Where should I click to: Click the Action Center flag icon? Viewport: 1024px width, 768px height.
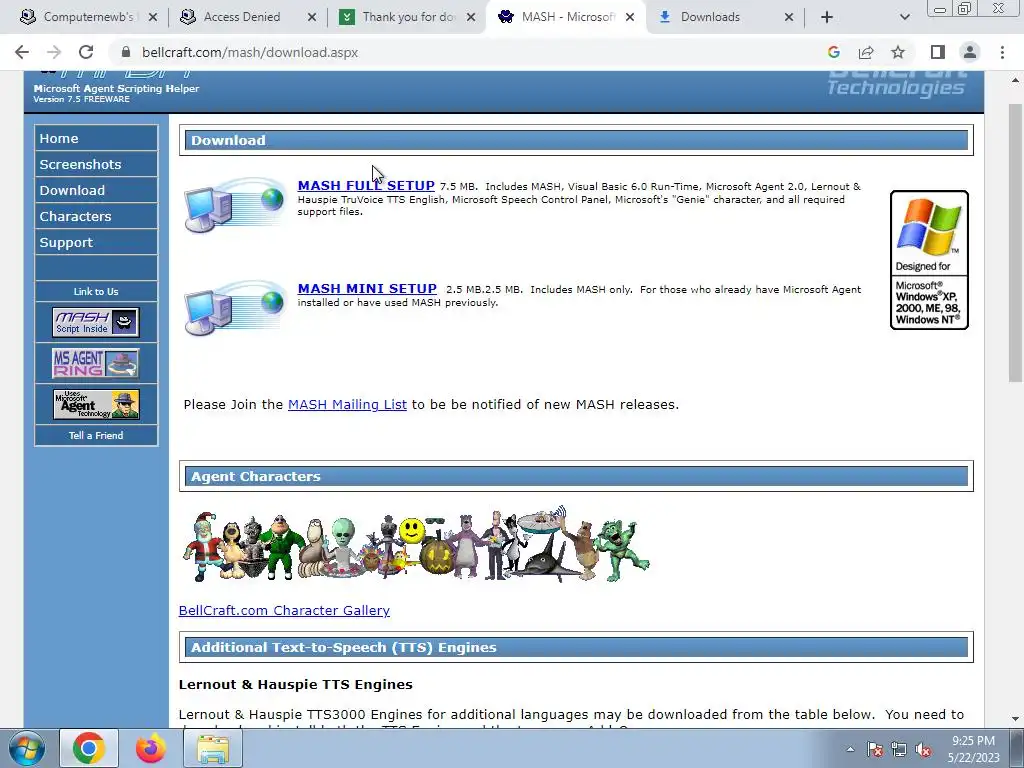(875, 749)
